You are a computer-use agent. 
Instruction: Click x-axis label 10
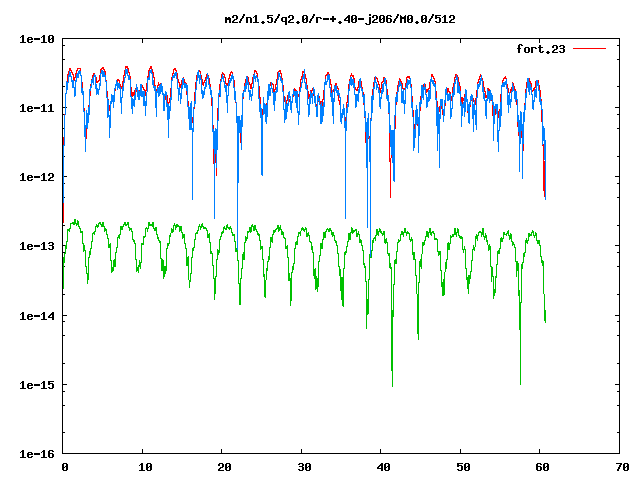[145, 467]
